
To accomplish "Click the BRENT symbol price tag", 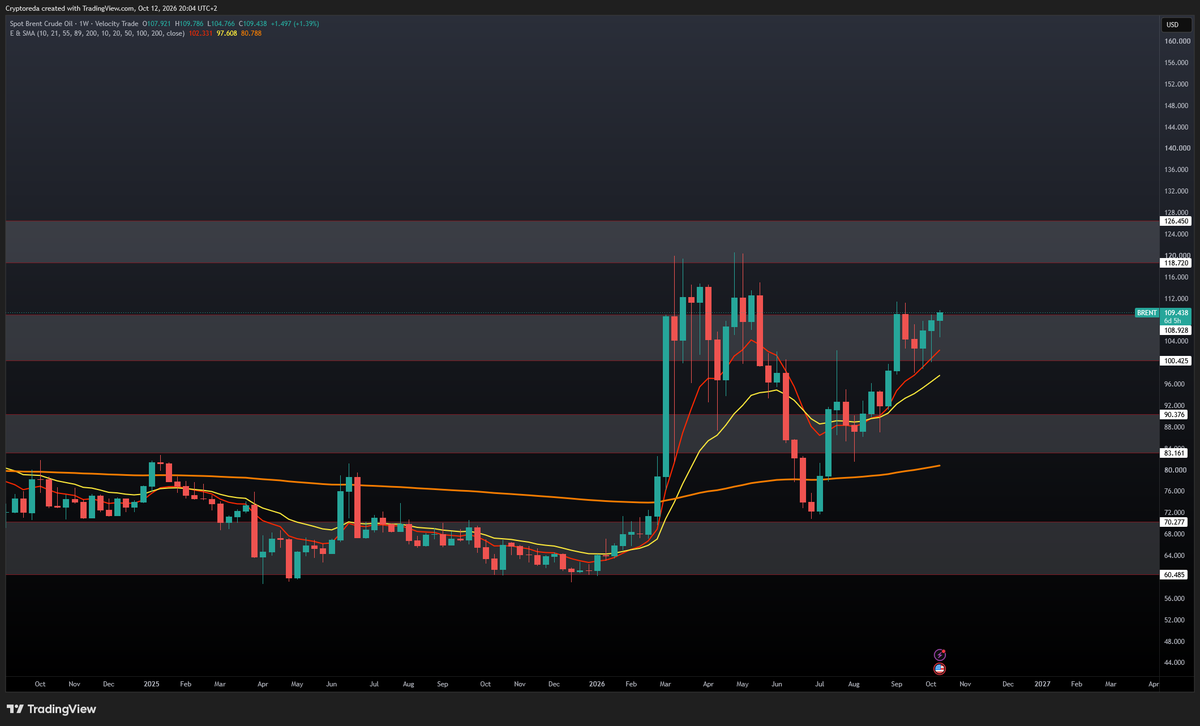I will coord(1145,313).
